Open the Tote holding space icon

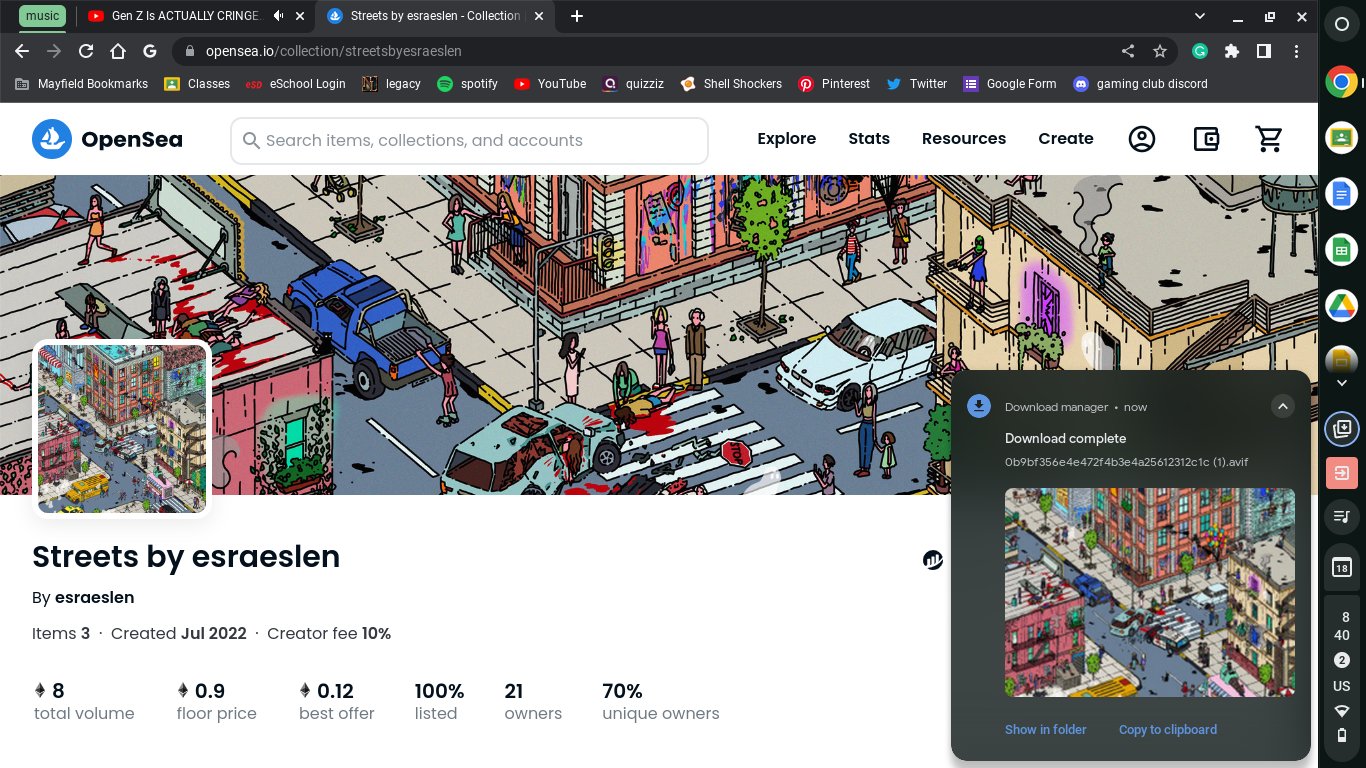[1341, 430]
